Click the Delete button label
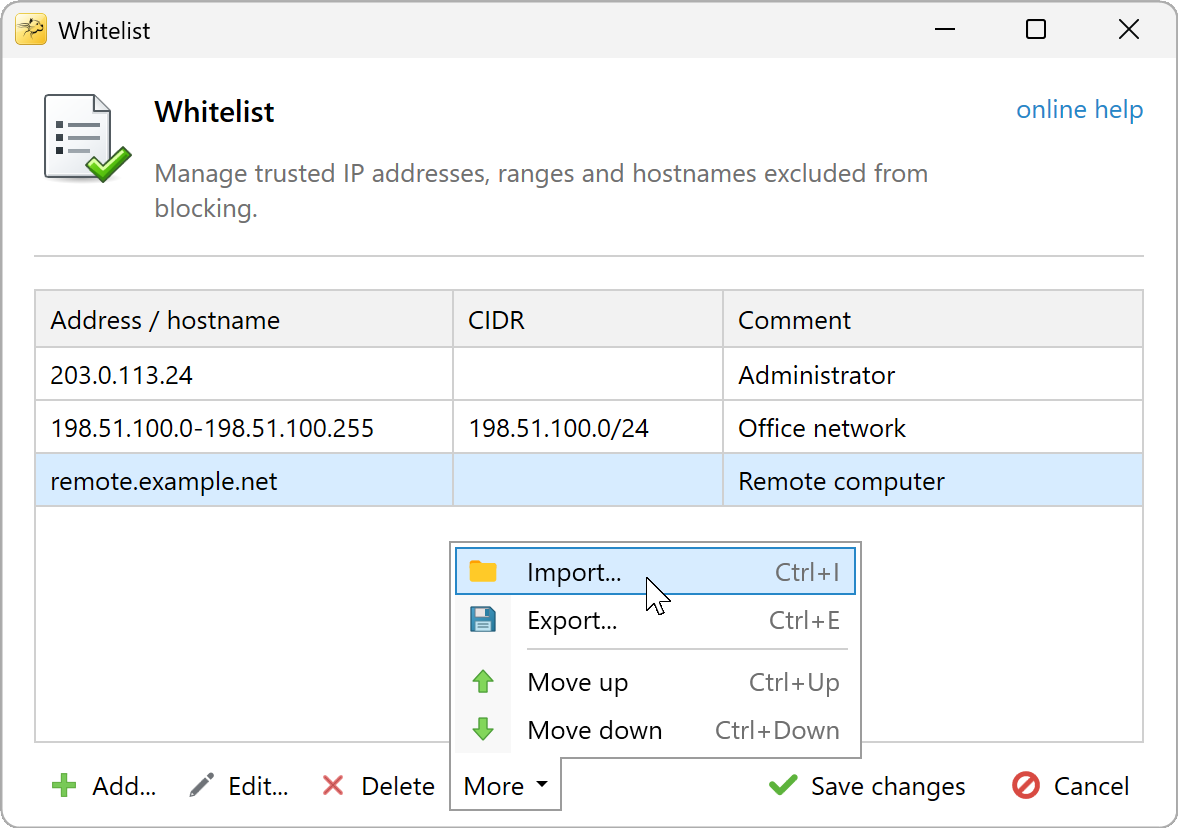Screen dimensions: 1178x828 coord(398,786)
